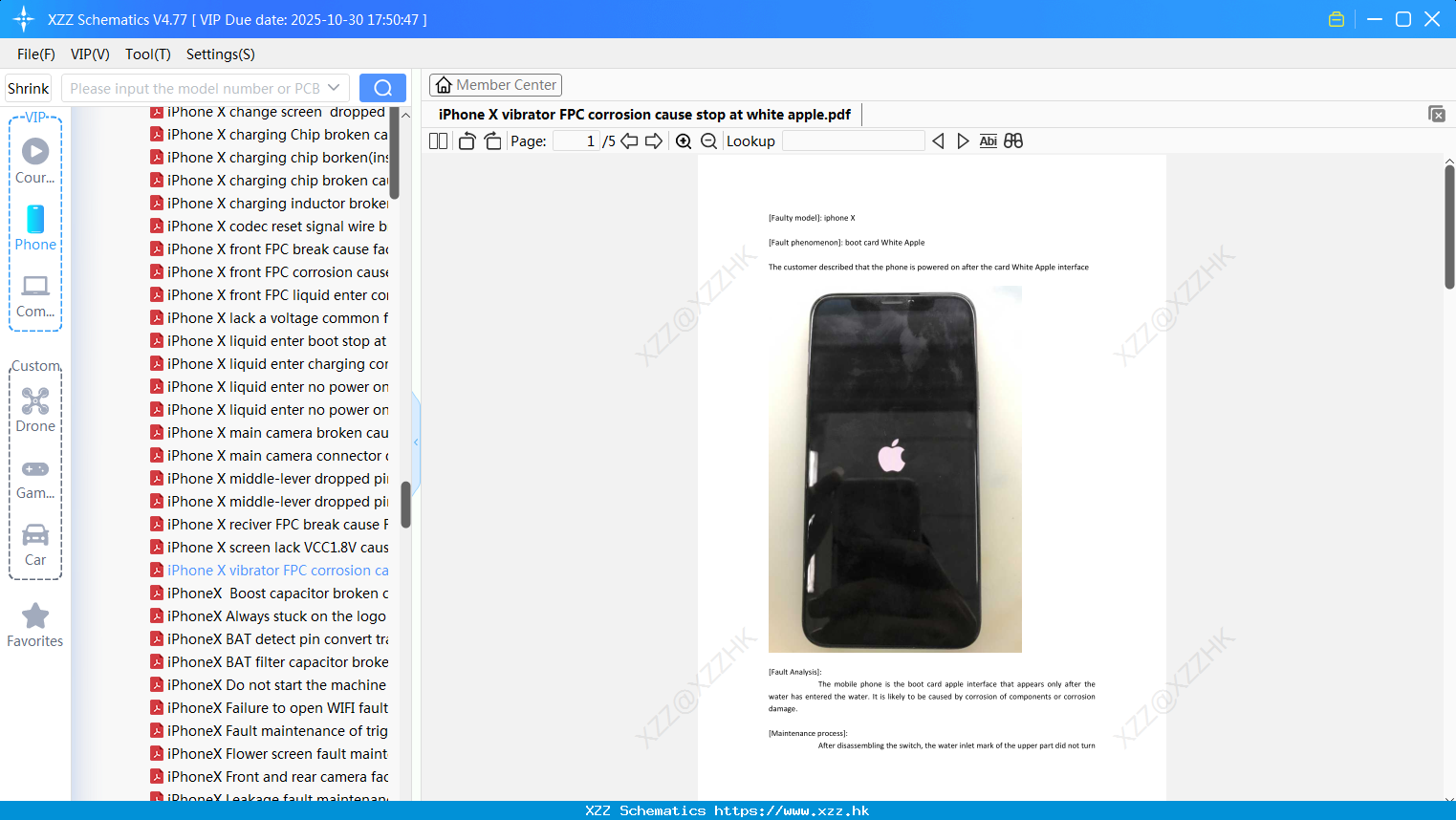This screenshot has height=820, width=1456.
Task: Click the iPhone photo in the PDF
Action: (x=895, y=469)
